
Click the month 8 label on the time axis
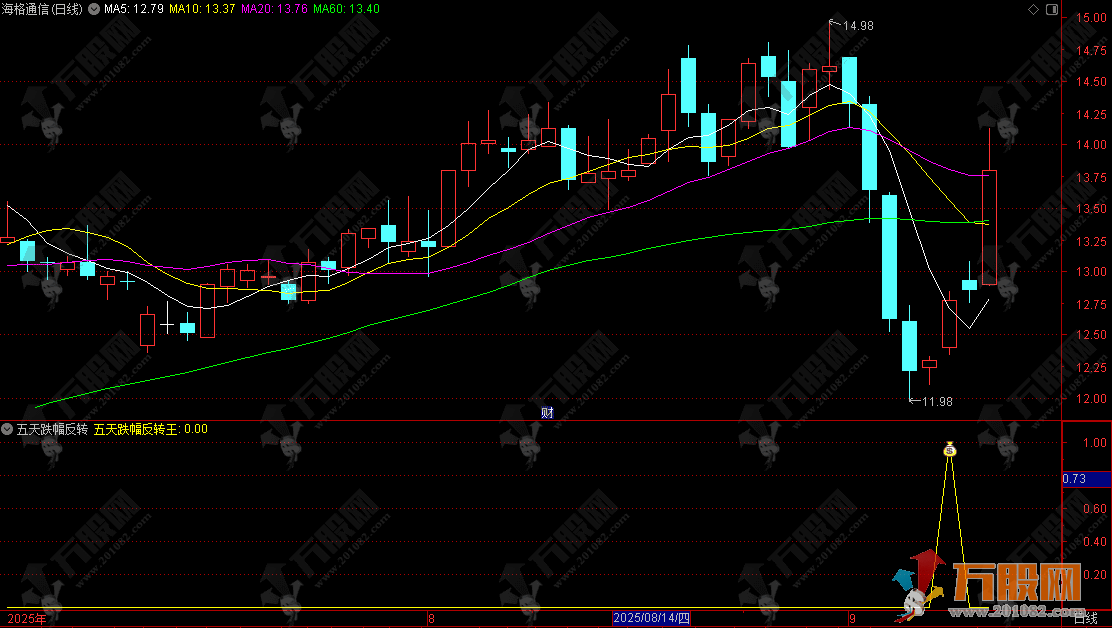pos(431,619)
